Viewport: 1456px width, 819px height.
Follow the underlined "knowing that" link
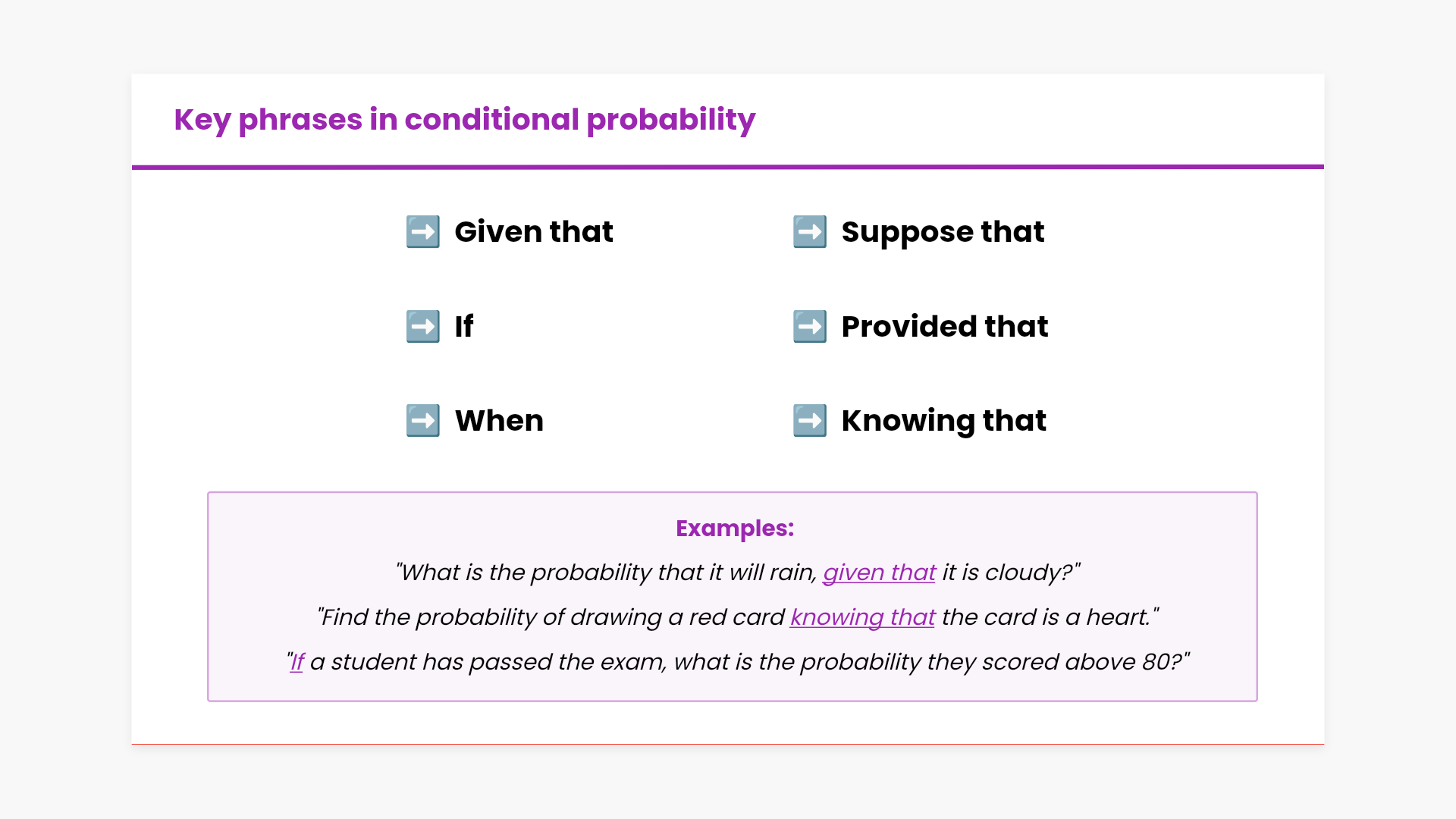tap(862, 617)
